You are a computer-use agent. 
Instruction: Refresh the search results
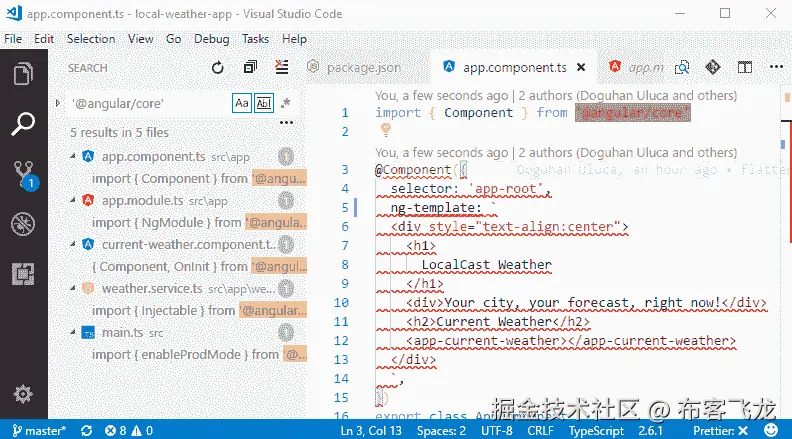click(218, 68)
